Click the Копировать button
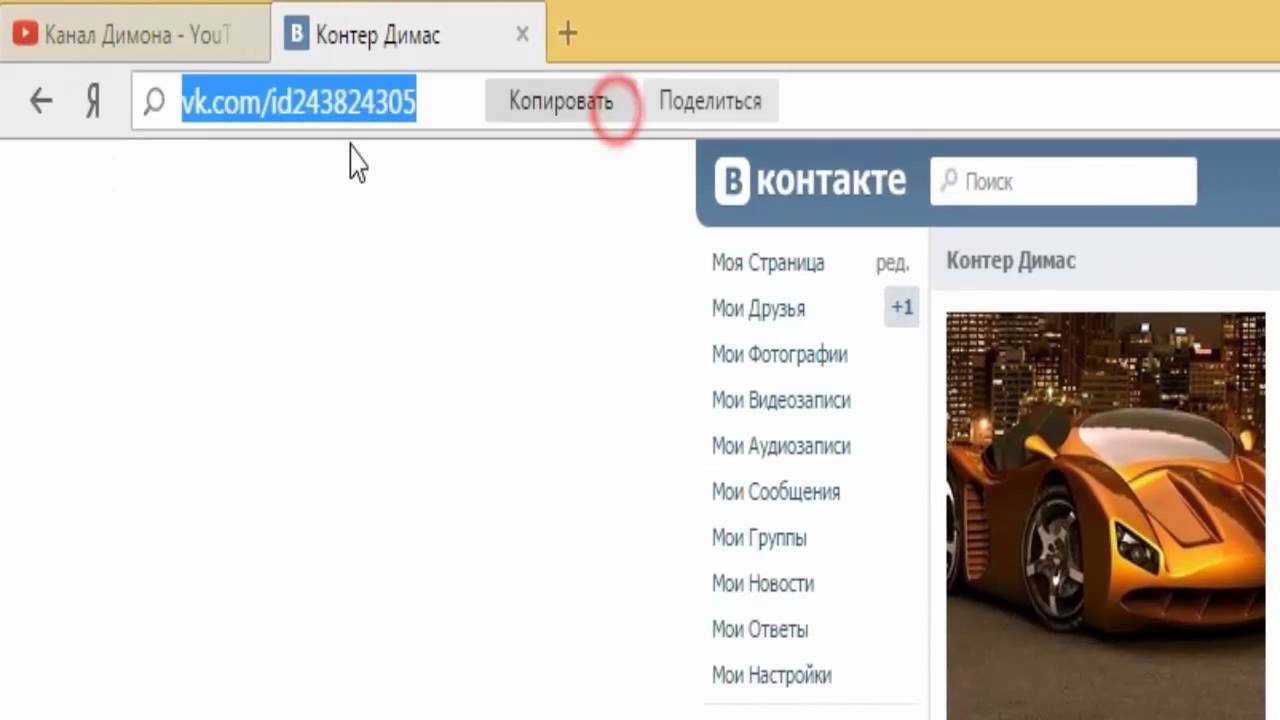The width and height of the screenshot is (1280, 720). pyautogui.click(x=561, y=101)
